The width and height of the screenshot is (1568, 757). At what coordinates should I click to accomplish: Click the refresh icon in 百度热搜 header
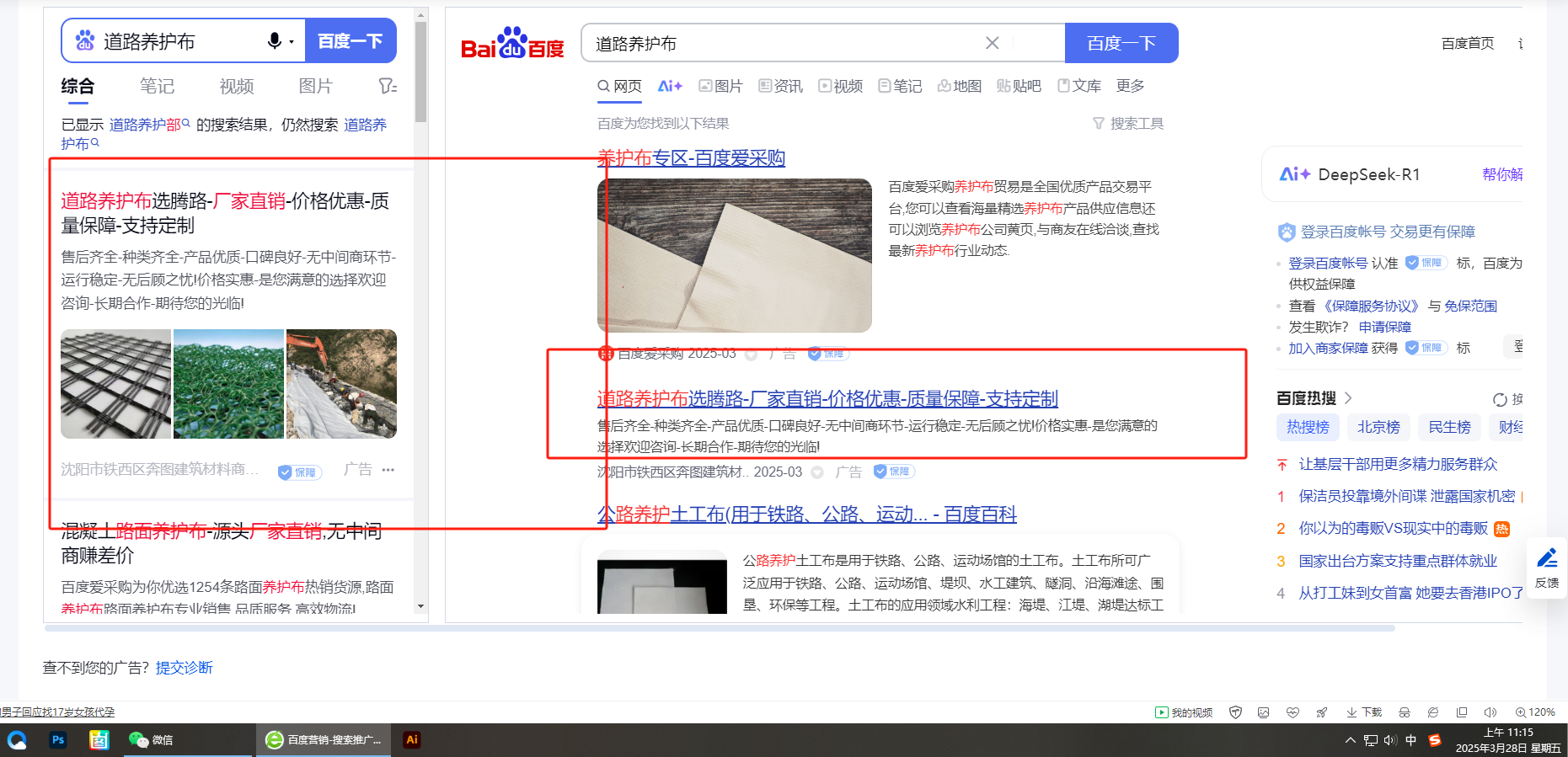click(1500, 399)
